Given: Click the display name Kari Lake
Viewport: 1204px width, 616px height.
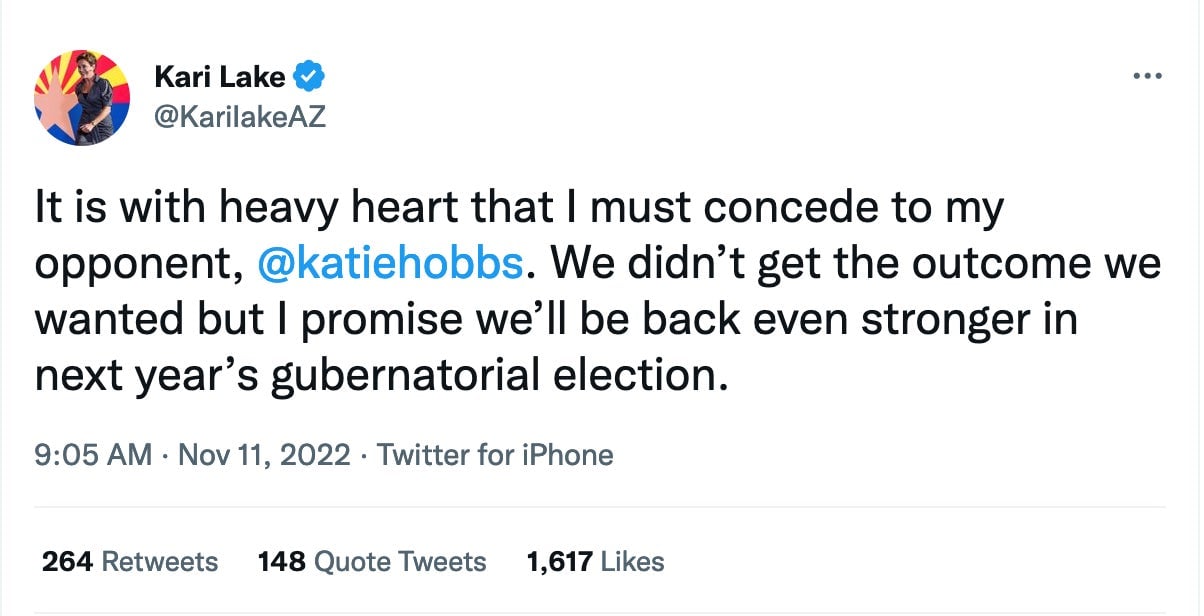Looking at the screenshot, I should point(220,76).
